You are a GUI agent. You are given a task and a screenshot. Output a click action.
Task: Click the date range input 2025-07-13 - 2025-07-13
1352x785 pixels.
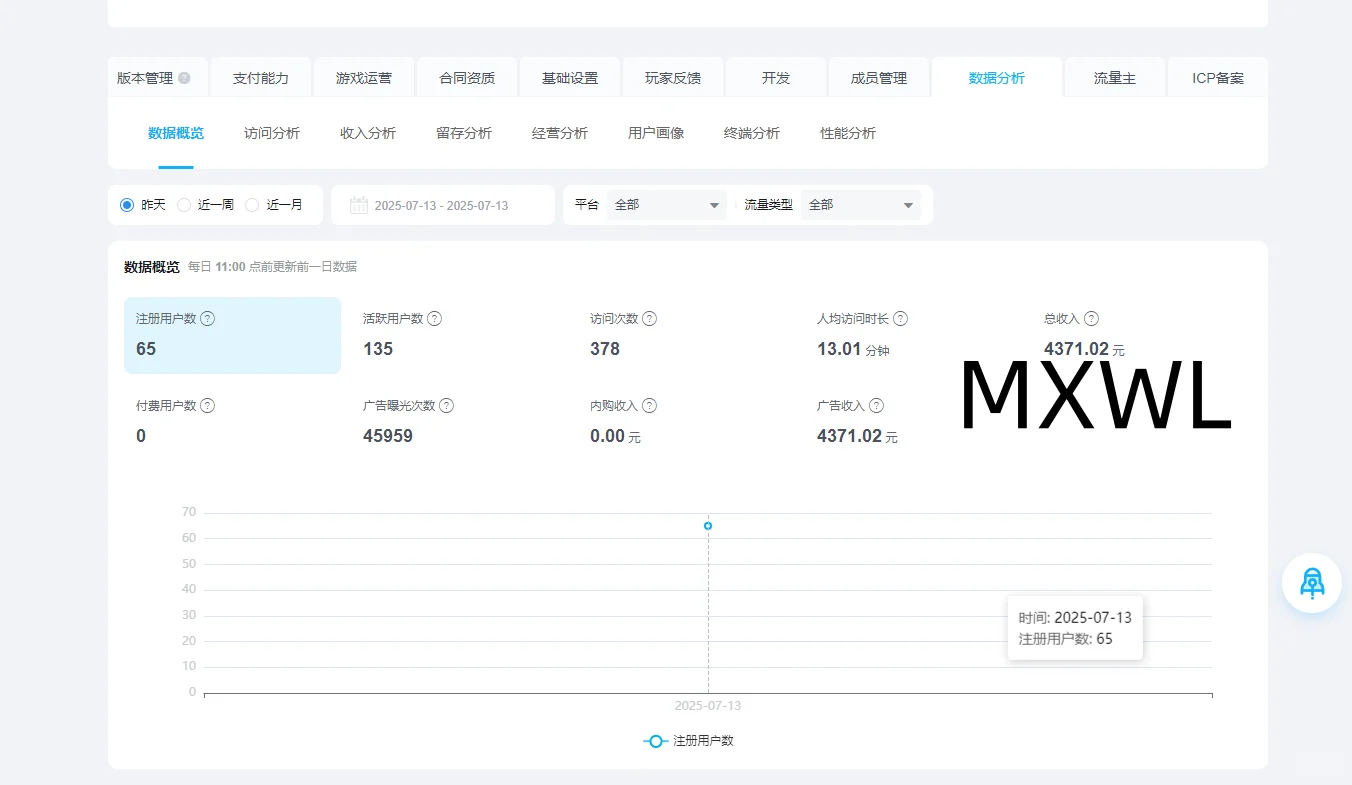pos(443,205)
